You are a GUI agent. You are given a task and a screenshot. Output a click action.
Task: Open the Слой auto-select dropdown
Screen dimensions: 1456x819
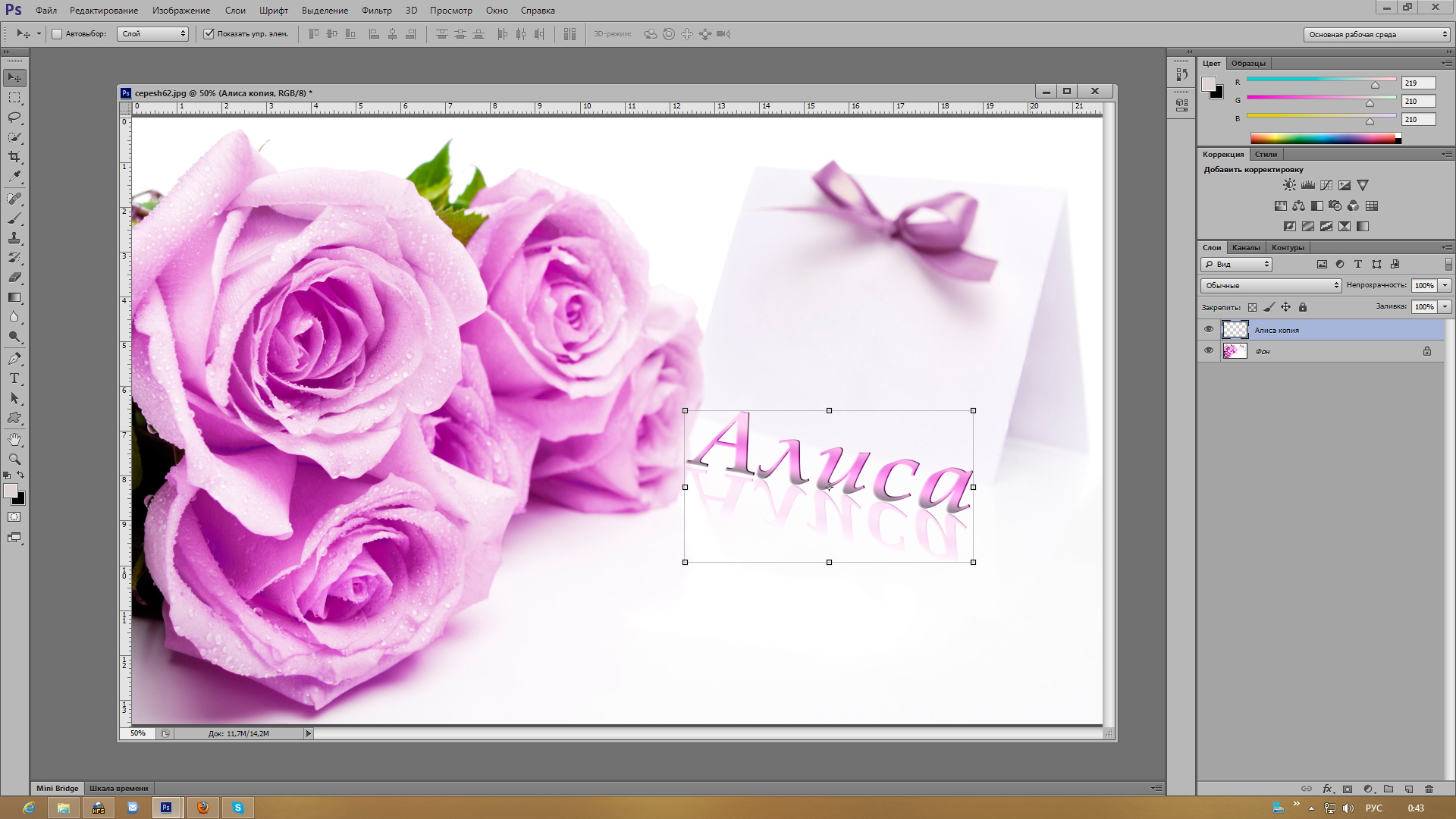pyautogui.click(x=152, y=34)
